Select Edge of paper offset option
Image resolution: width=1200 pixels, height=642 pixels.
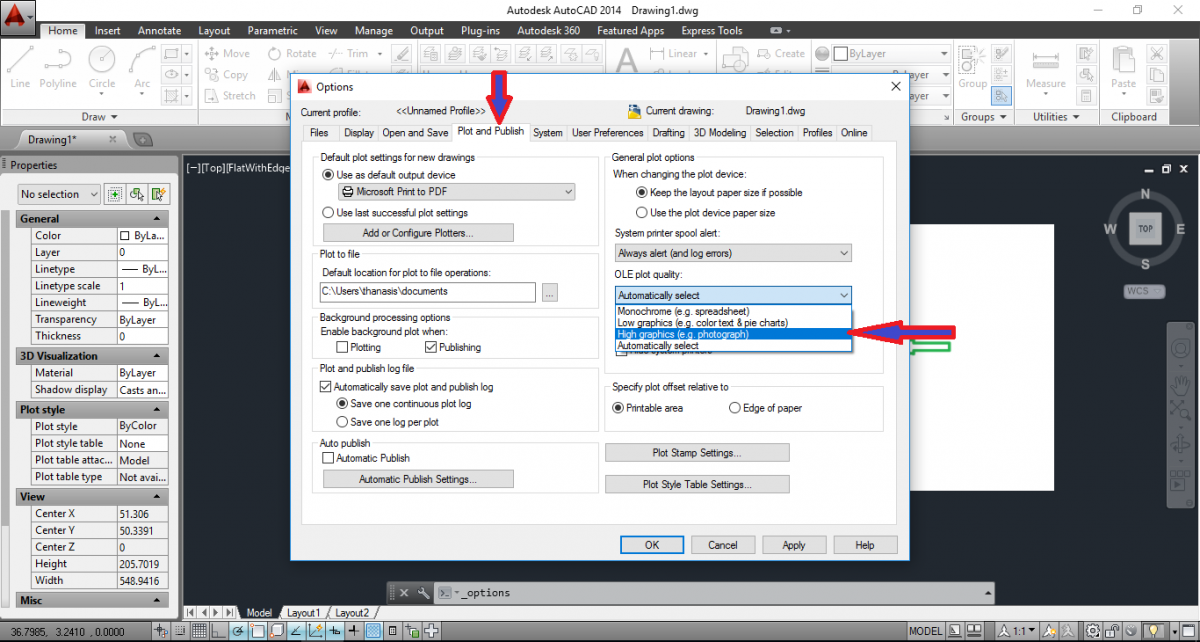point(735,408)
